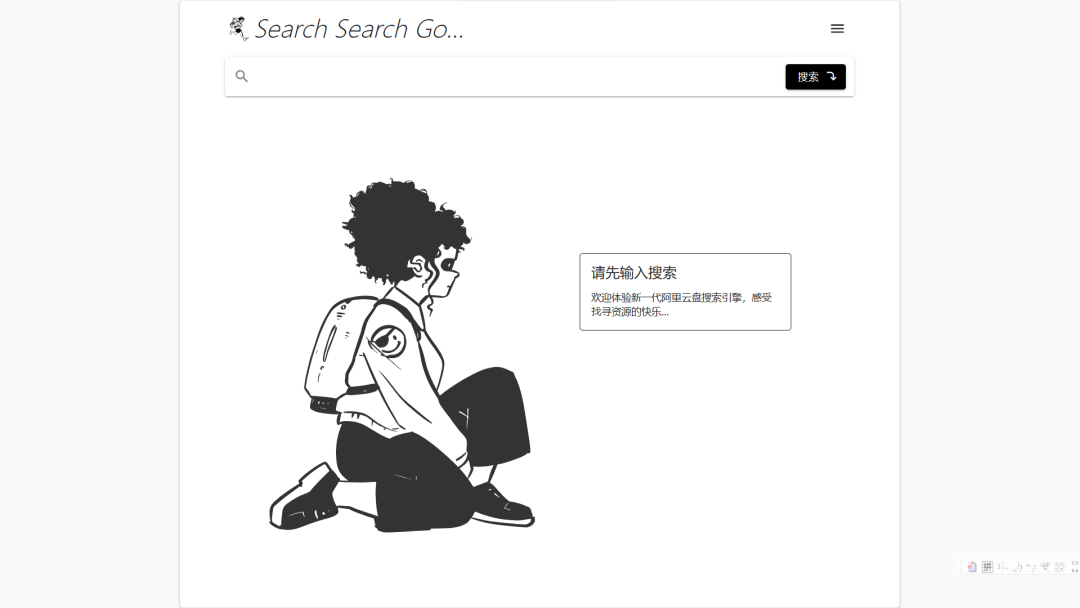Open the "Search Search Go..." title link
The image size is (1080, 608).
[359, 29]
